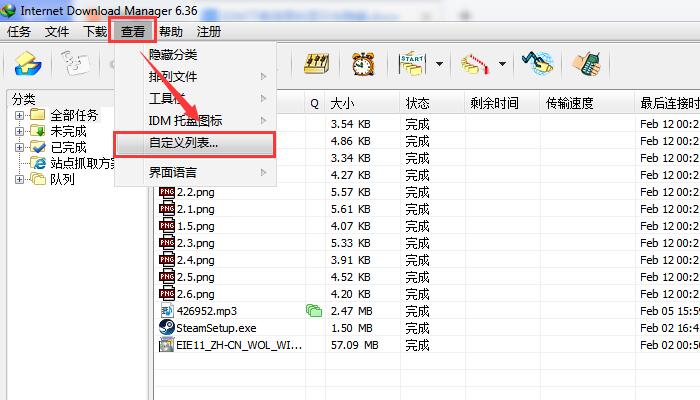The height and width of the screenshot is (400, 700).
Task: Select the 2.6.png file row
Action: coord(428,294)
